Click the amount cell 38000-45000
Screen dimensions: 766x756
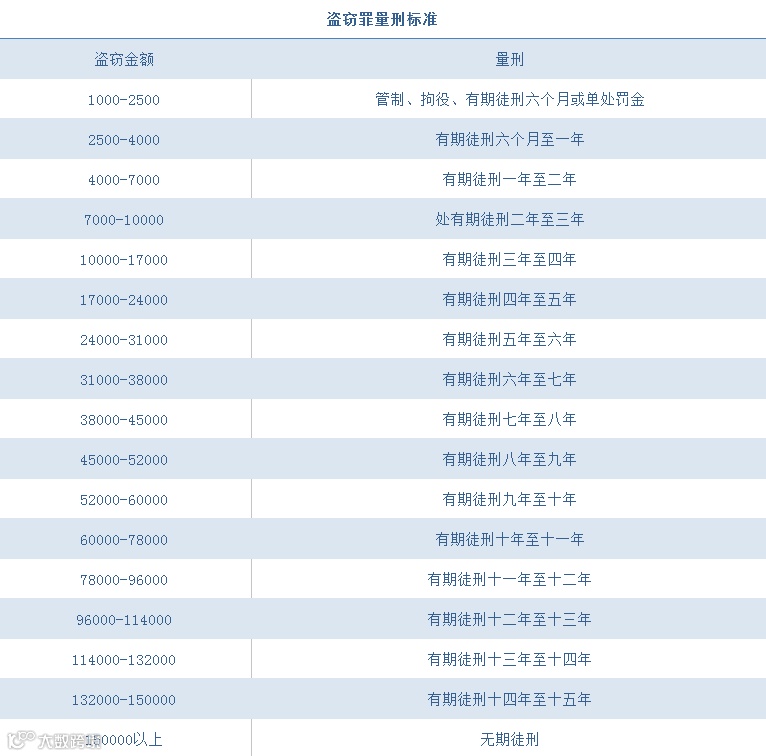124,420
